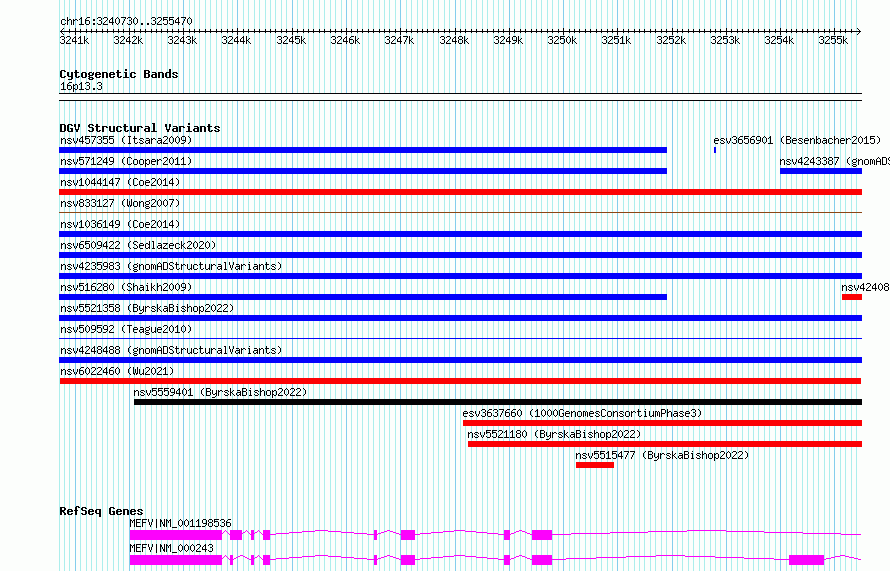Click the 3252k ruler tick label
Image resolution: width=890 pixels, height=571 pixels.
tap(671, 40)
